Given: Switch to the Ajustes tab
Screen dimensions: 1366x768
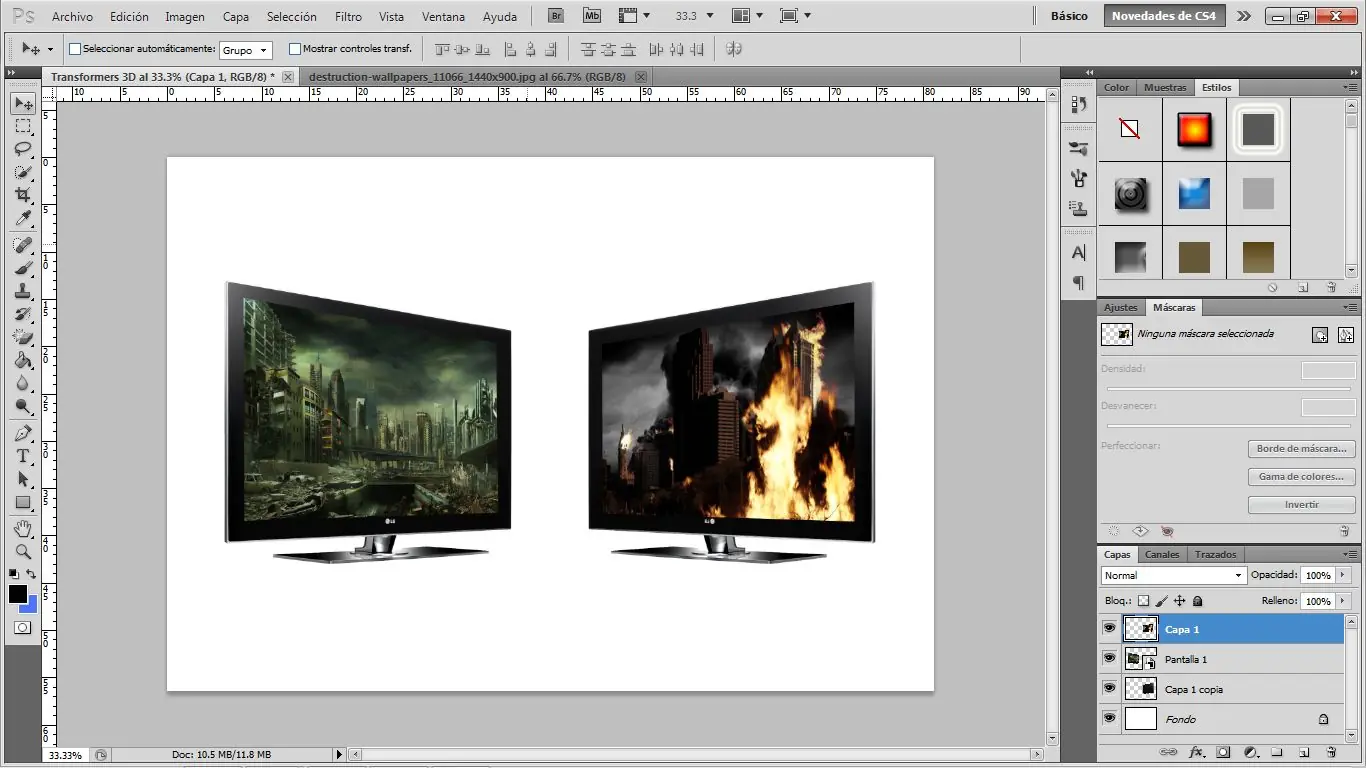Looking at the screenshot, I should pyautogui.click(x=1121, y=307).
